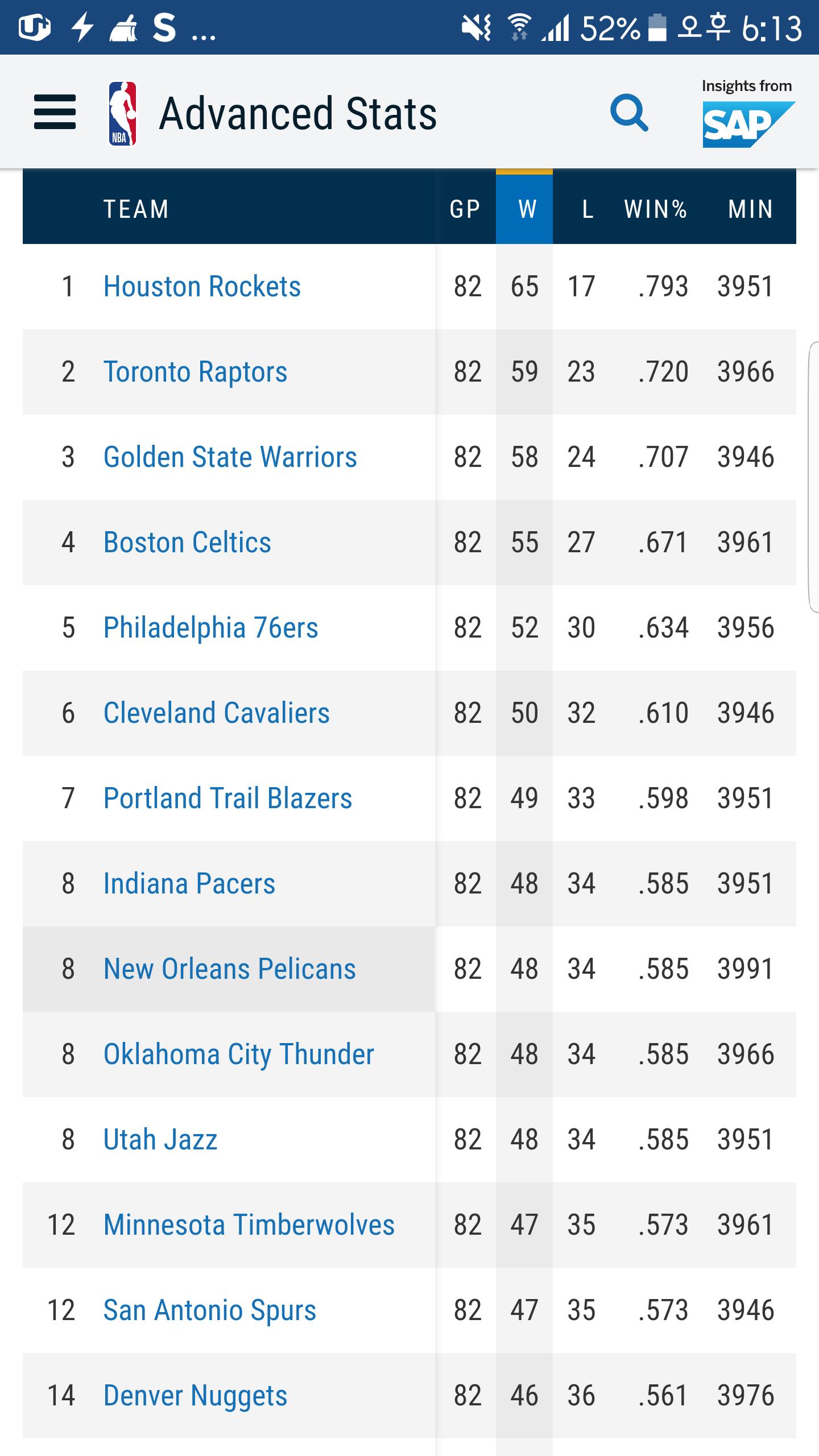Image resolution: width=819 pixels, height=1456 pixels.
Task: Go to Minnesota Timberwolves team page
Action: pyautogui.click(x=249, y=1225)
